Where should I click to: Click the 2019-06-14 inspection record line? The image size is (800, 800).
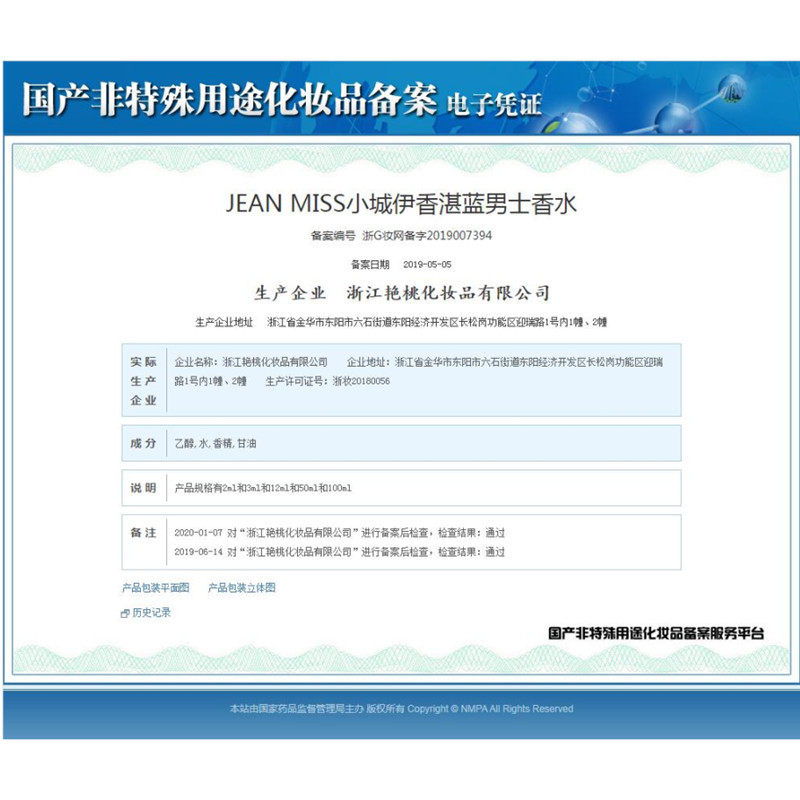pos(339,552)
